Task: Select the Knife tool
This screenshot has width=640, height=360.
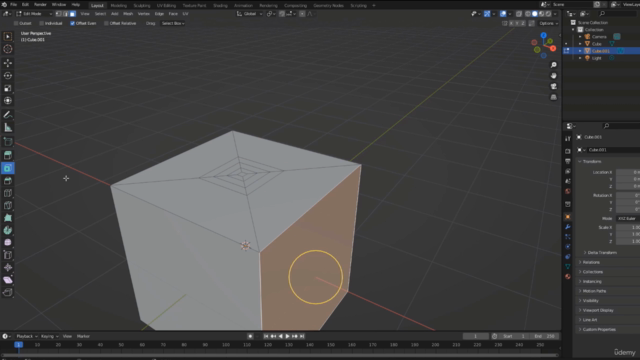Action: point(8,206)
